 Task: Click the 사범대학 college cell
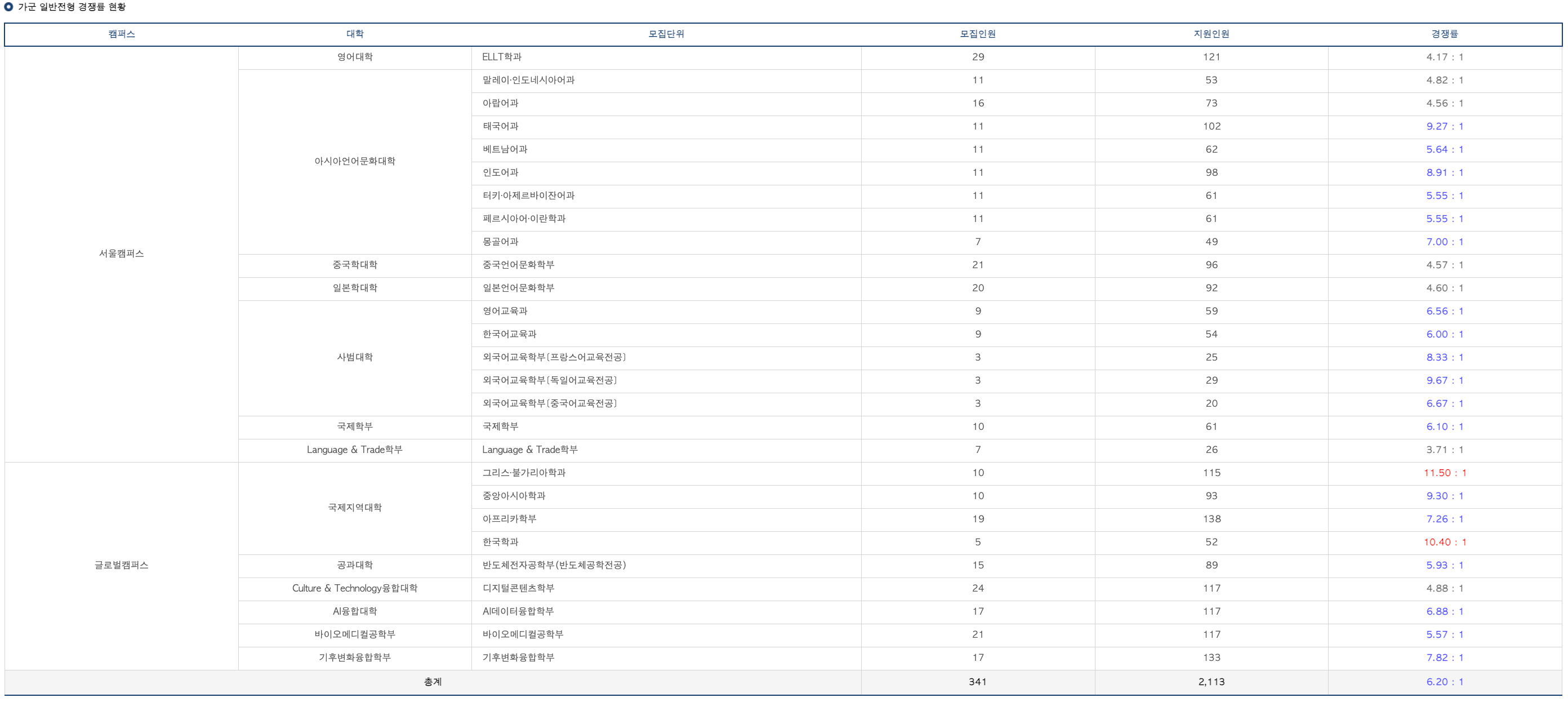pos(355,357)
